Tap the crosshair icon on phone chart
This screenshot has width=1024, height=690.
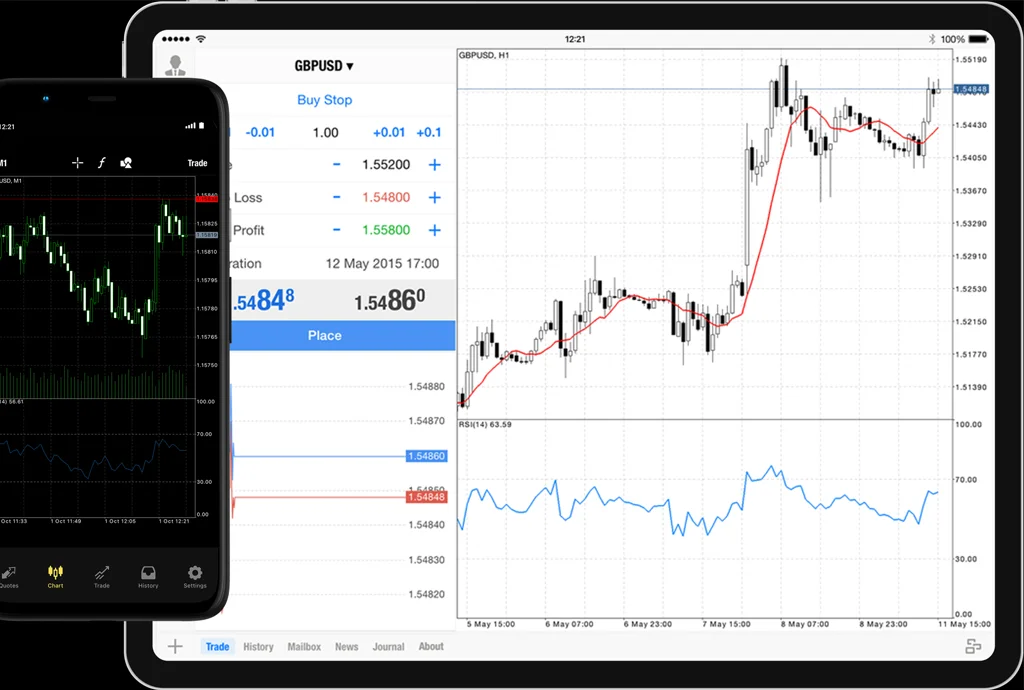pyautogui.click(x=77, y=163)
